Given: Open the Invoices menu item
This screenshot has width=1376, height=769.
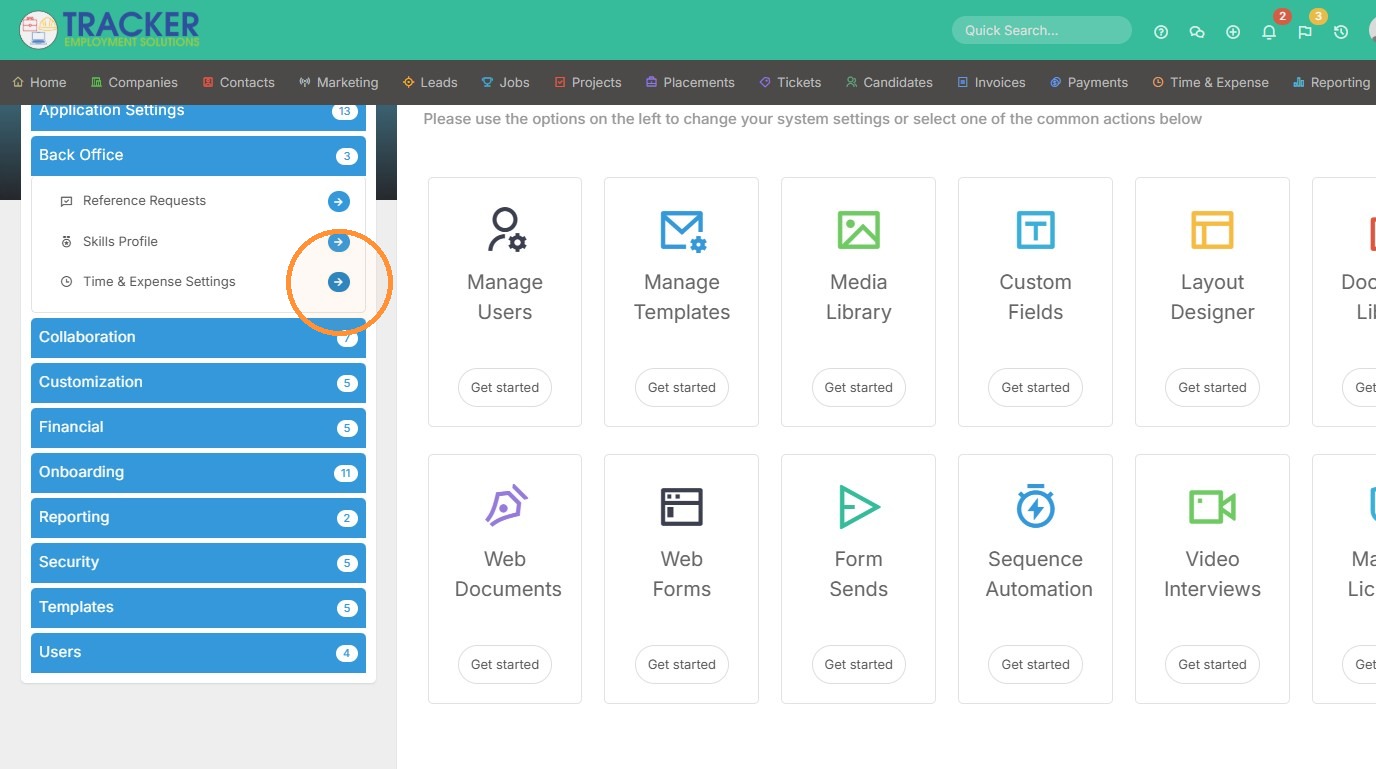Looking at the screenshot, I should click(991, 82).
